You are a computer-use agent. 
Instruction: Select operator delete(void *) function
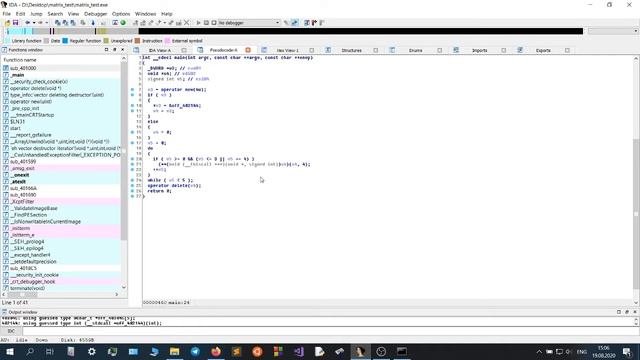pos(61,88)
